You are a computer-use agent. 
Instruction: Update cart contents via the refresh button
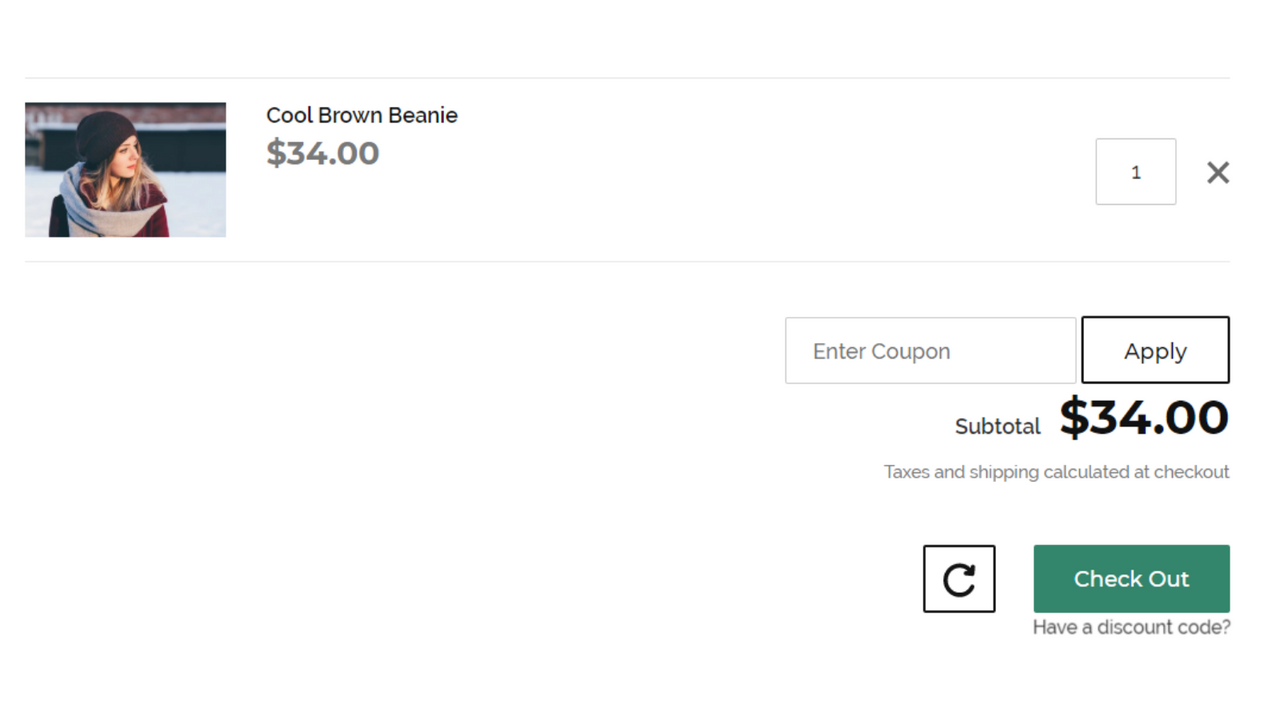click(x=958, y=578)
